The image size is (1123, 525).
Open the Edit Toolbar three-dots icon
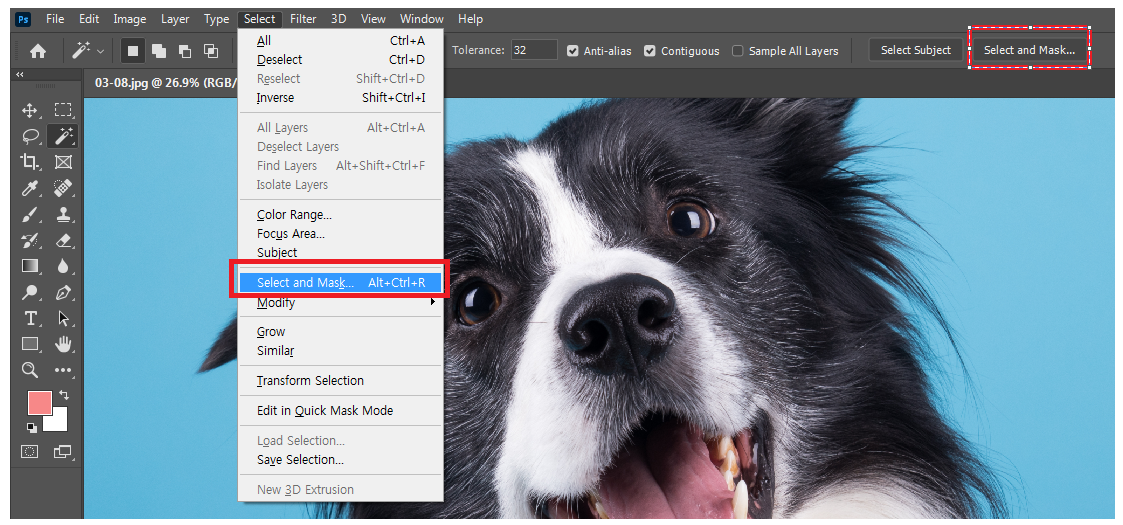(x=63, y=370)
